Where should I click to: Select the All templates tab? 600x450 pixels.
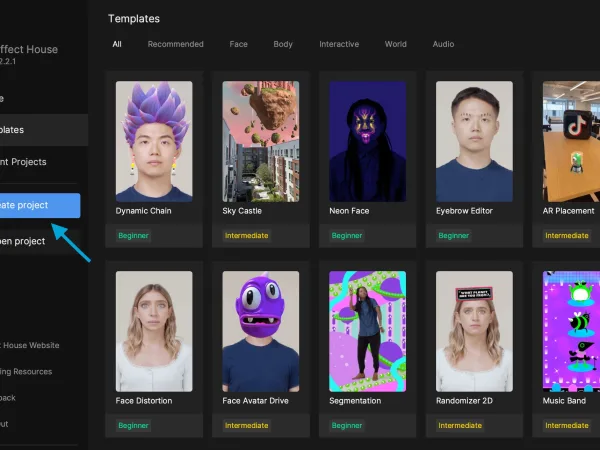pyautogui.click(x=117, y=44)
